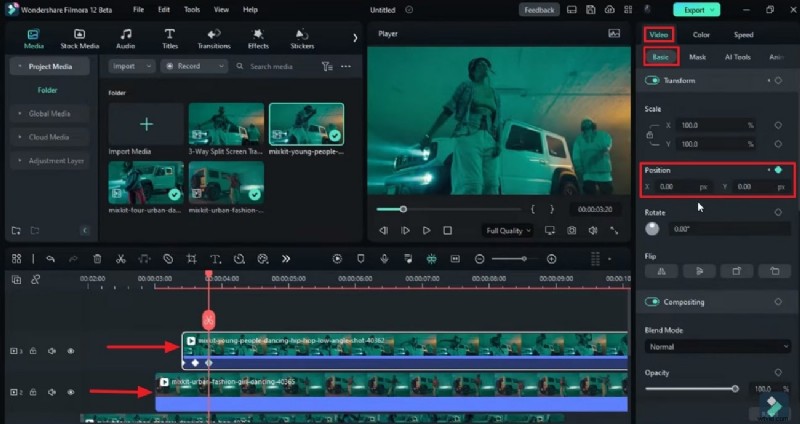Add a Position keyframe diamond
800x424 pixels.
778,170
